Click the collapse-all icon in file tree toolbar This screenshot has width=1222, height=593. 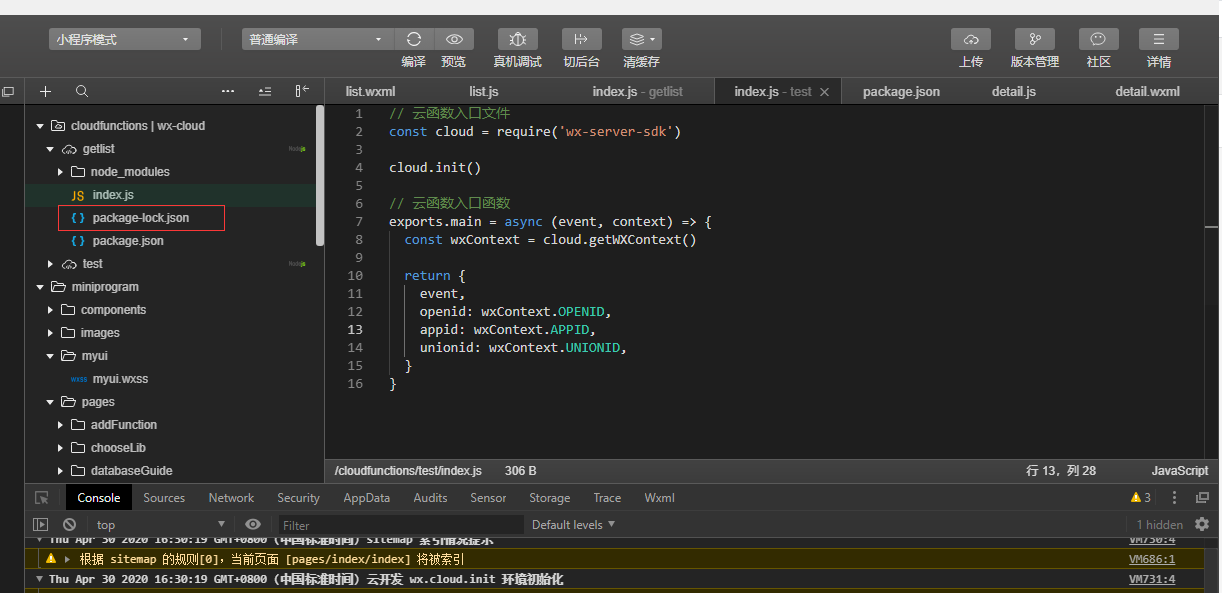[x=265, y=91]
